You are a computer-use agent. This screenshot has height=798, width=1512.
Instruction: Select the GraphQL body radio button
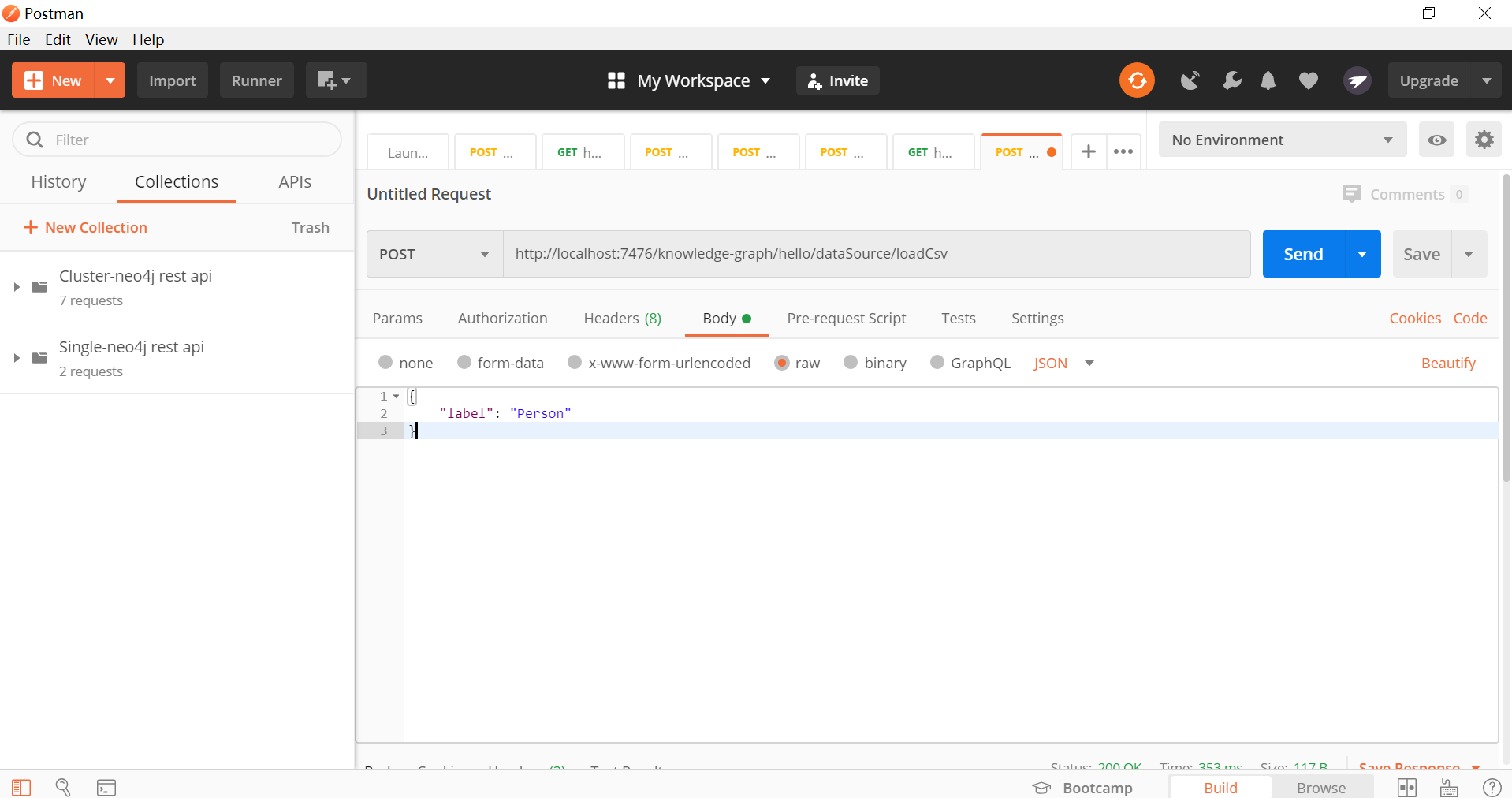[x=937, y=362]
